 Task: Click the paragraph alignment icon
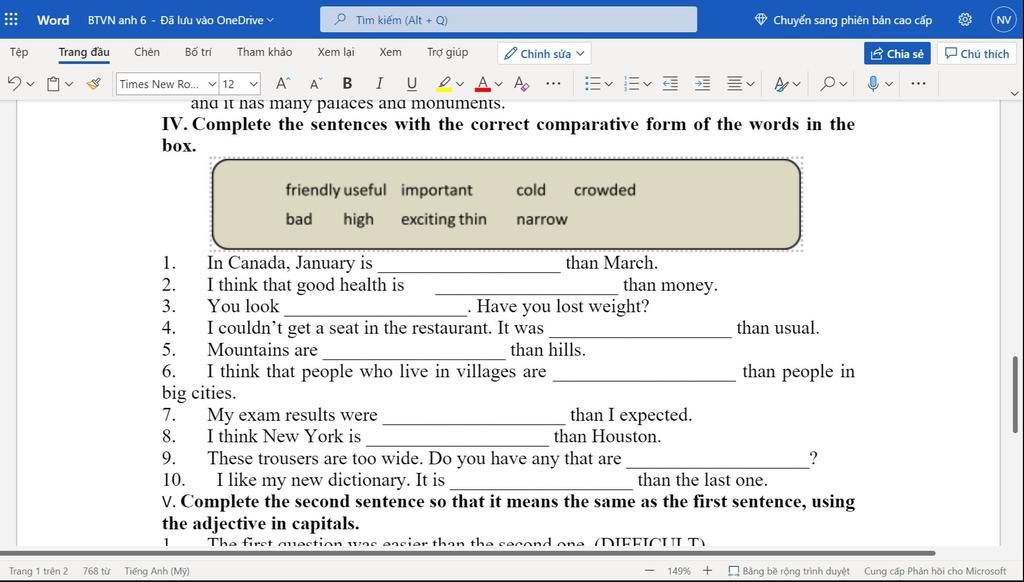point(735,84)
